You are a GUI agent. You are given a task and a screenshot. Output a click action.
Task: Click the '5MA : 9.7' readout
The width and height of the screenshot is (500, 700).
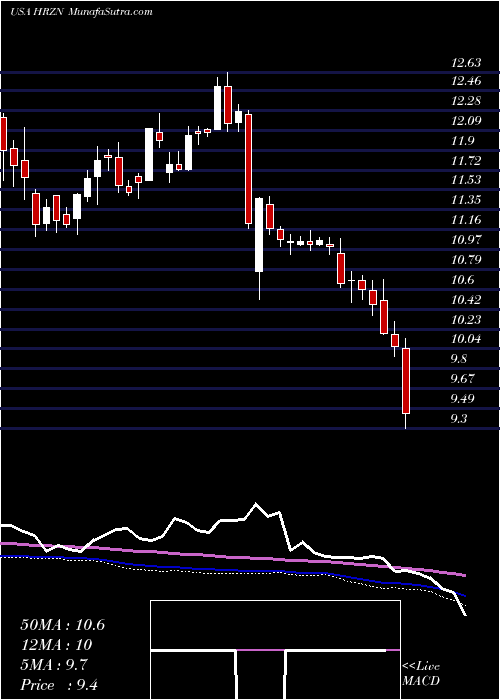[53, 665]
